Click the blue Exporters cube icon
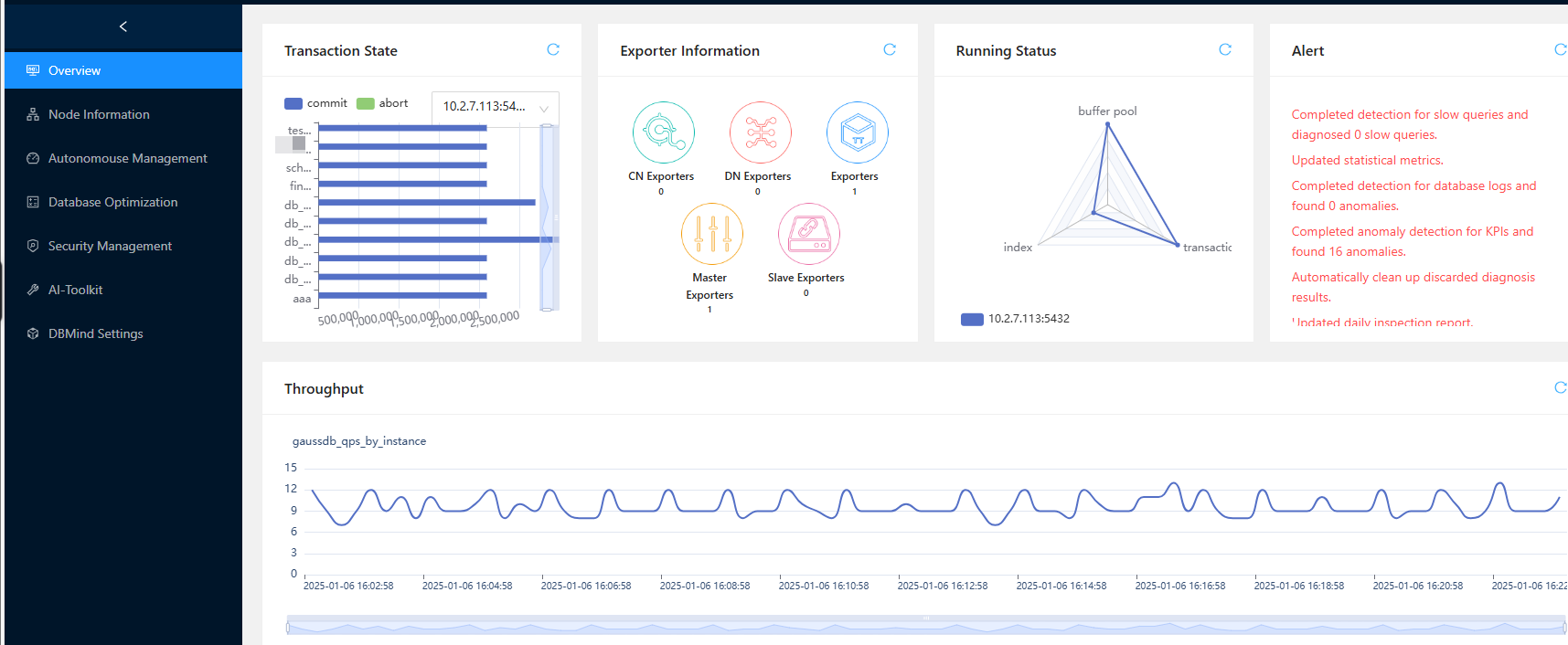1568x645 pixels. click(x=857, y=132)
